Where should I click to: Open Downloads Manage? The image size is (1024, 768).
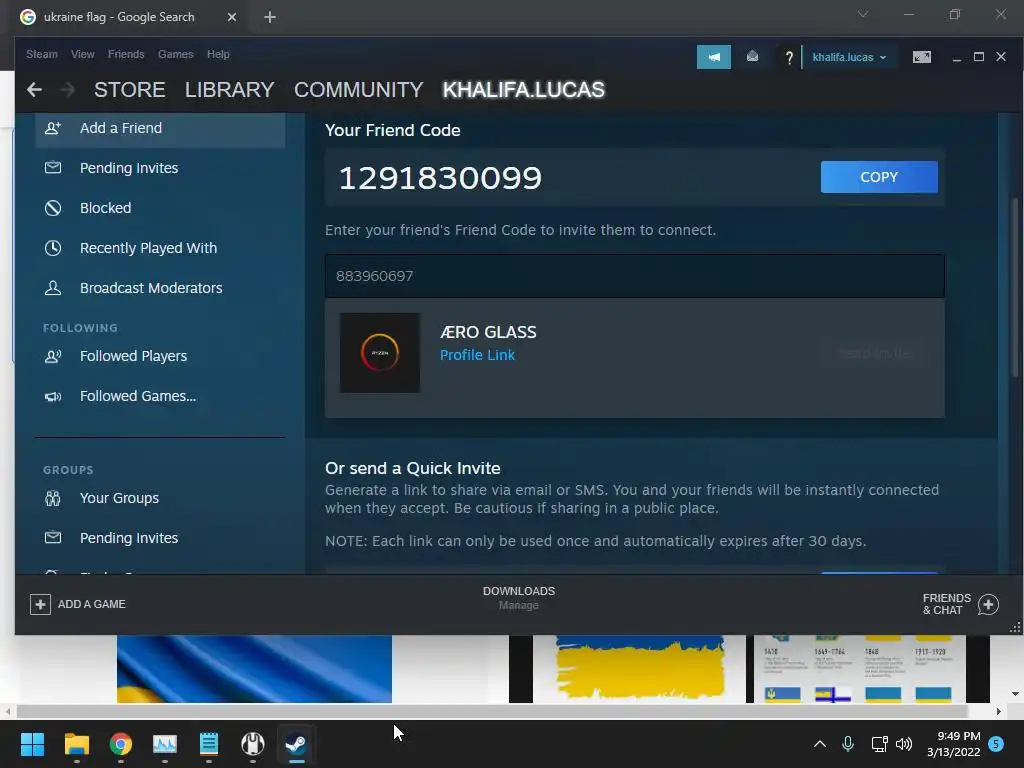coord(519,605)
